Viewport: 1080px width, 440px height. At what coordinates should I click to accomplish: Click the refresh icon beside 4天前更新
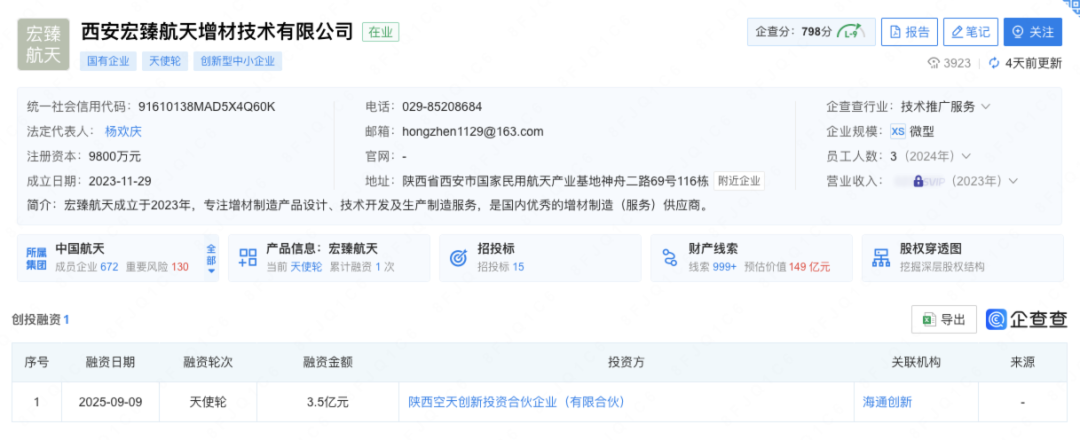point(994,63)
